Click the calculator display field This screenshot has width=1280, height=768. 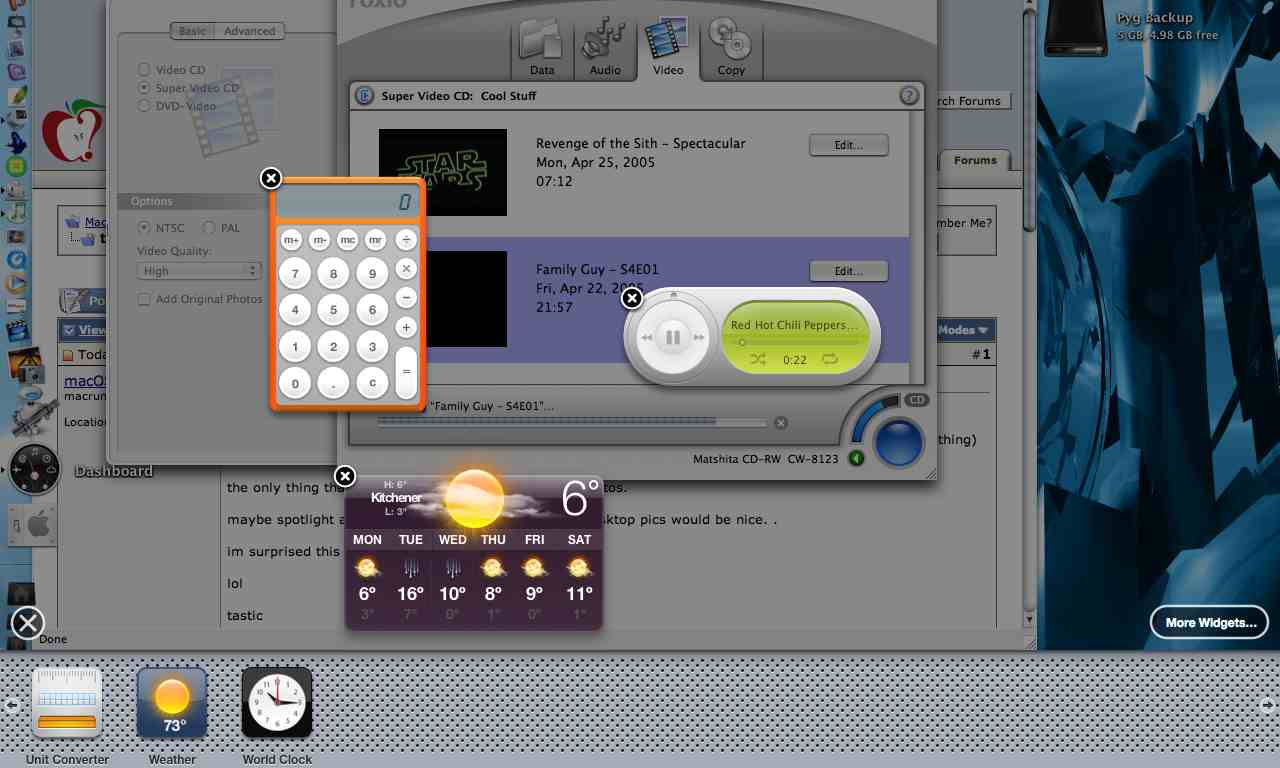coord(347,203)
